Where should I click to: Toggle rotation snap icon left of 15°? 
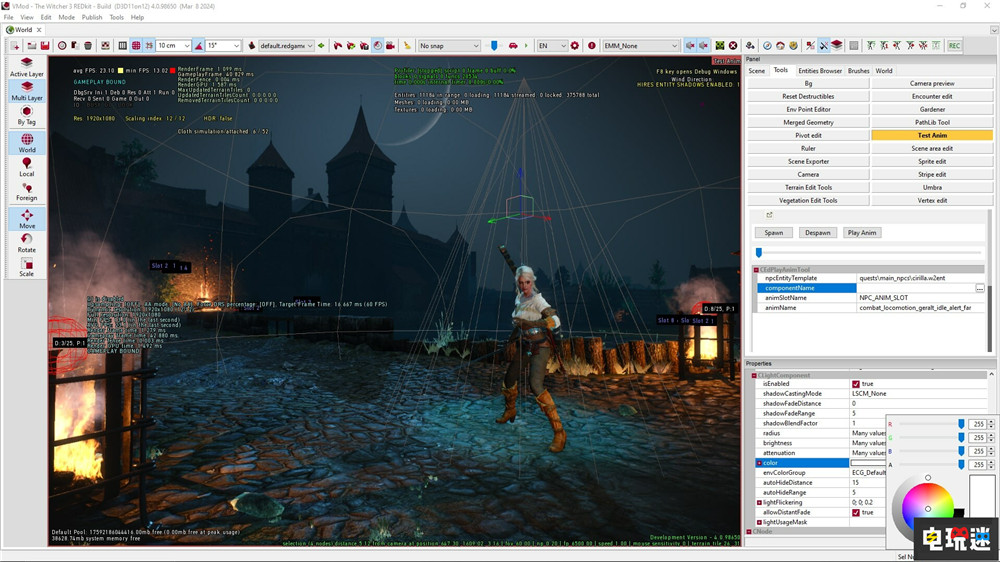click(x=198, y=46)
